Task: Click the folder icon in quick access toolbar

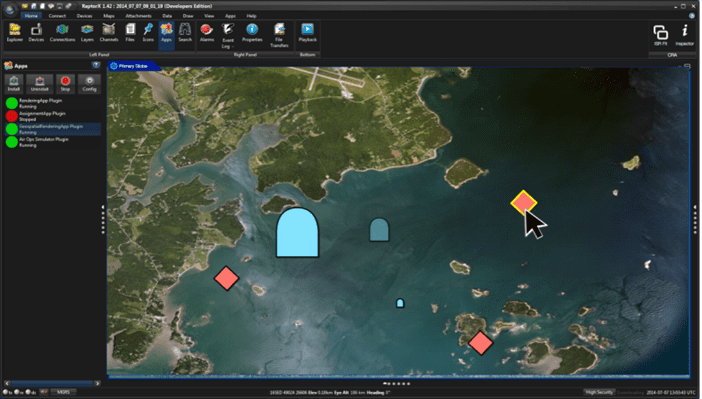Action: [x=26, y=6]
